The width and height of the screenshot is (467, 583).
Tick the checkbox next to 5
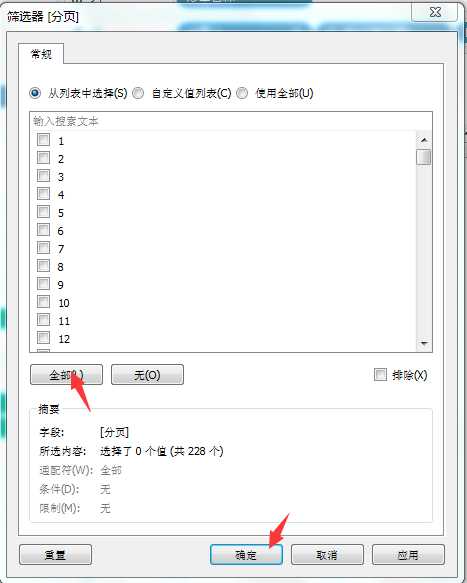click(x=44, y=212)
